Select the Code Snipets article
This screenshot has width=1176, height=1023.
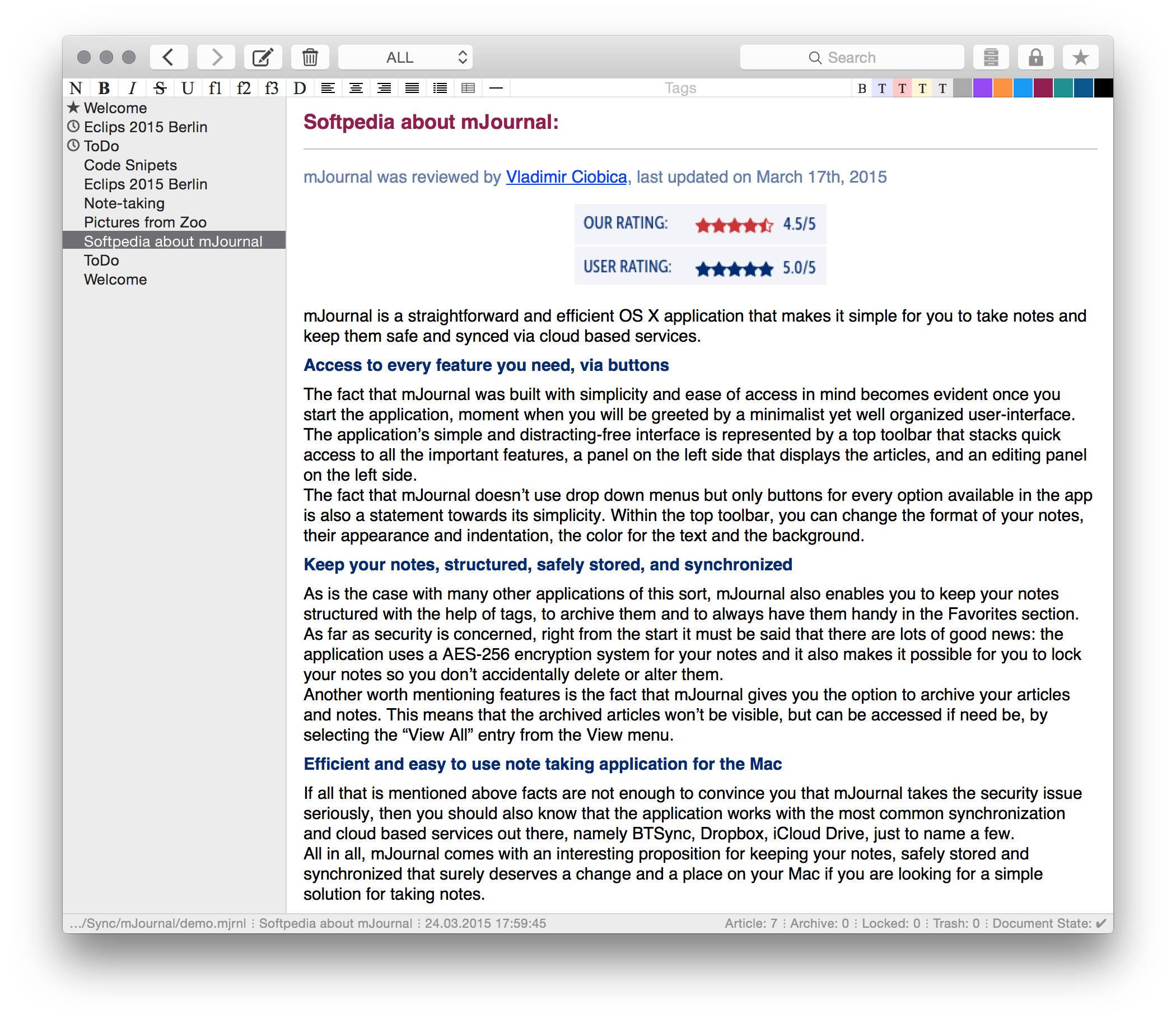(x=174, y=165)
